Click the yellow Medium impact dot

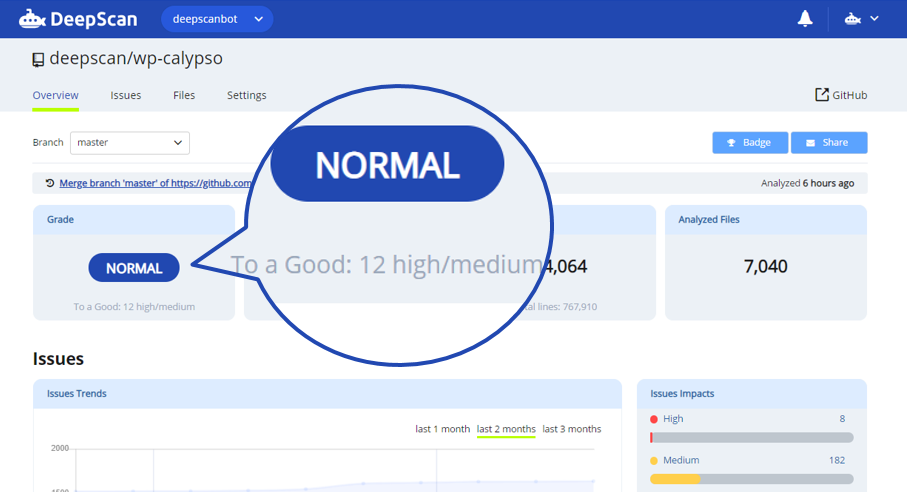click(654, 461)
